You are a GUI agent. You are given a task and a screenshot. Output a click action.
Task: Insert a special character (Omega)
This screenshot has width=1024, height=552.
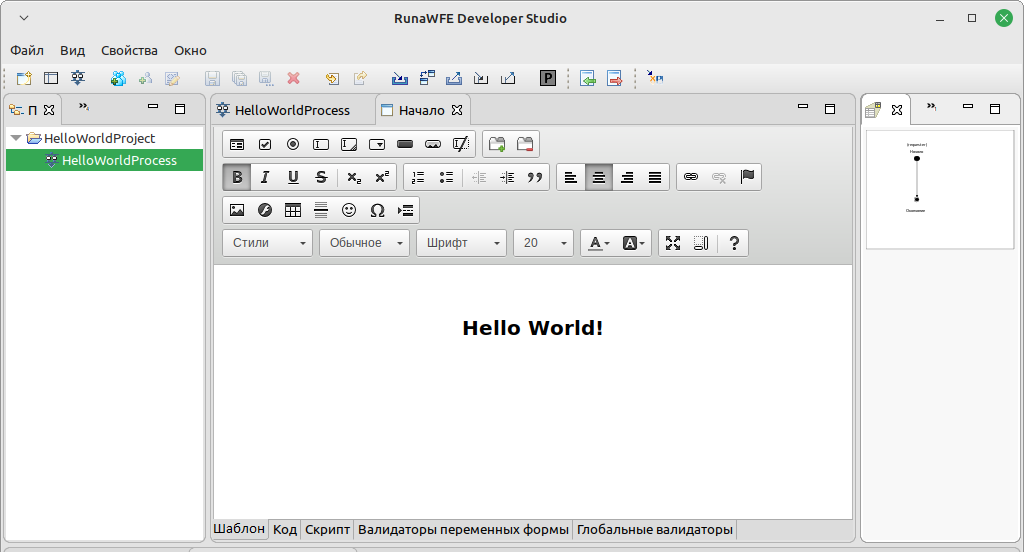pyautogui.click(x=377, y=210)
